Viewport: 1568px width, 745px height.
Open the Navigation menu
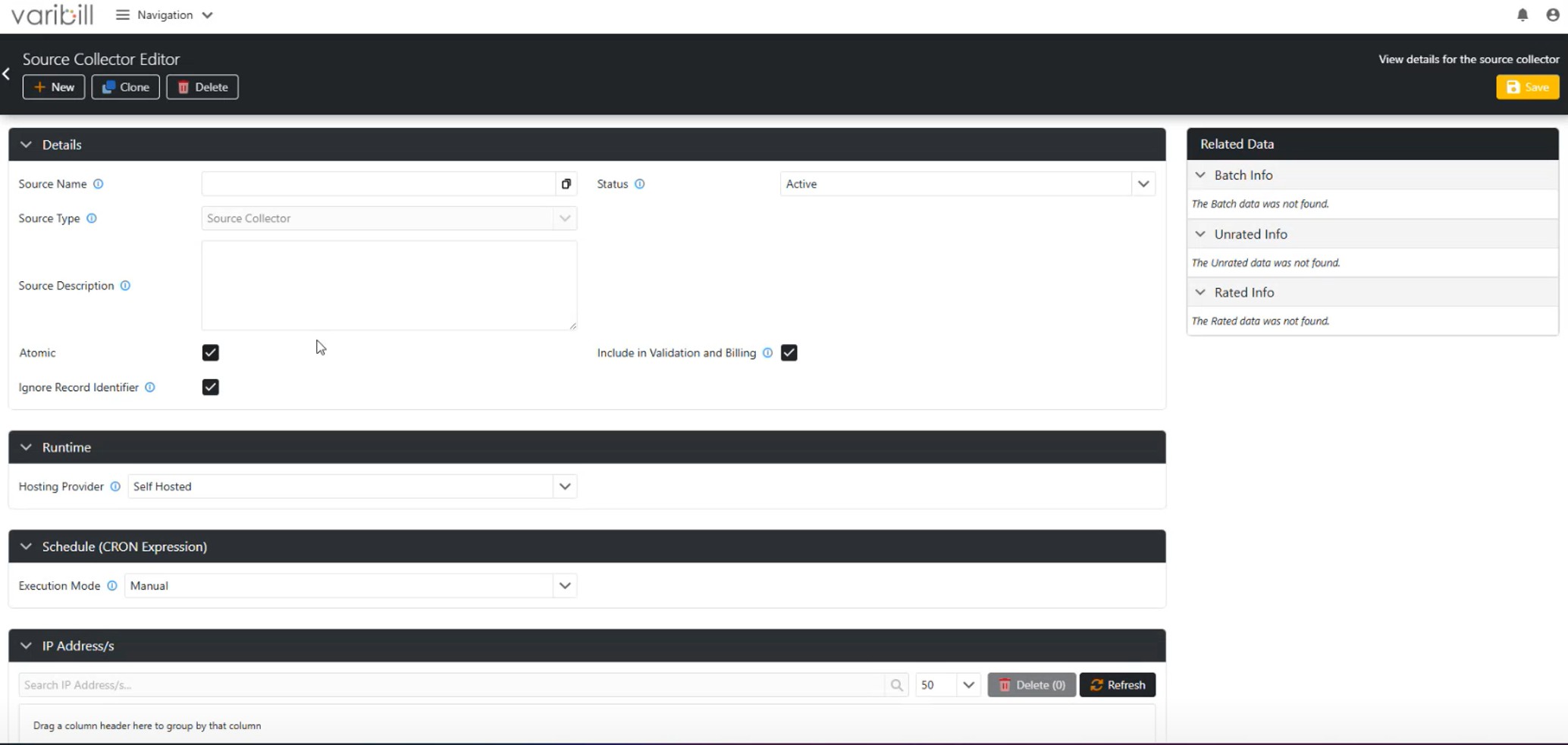pyautogui.click(x=164, y=14)
